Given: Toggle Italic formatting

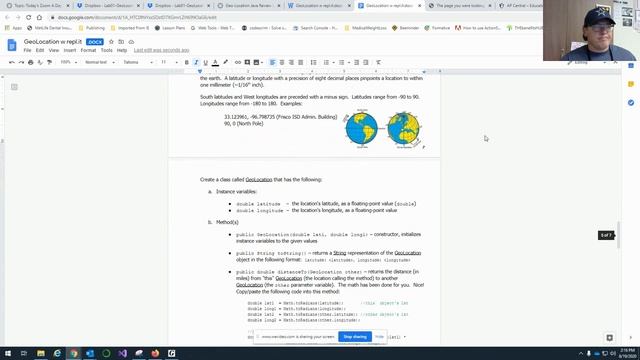Looking at the screenshot, I should (196, 62).
